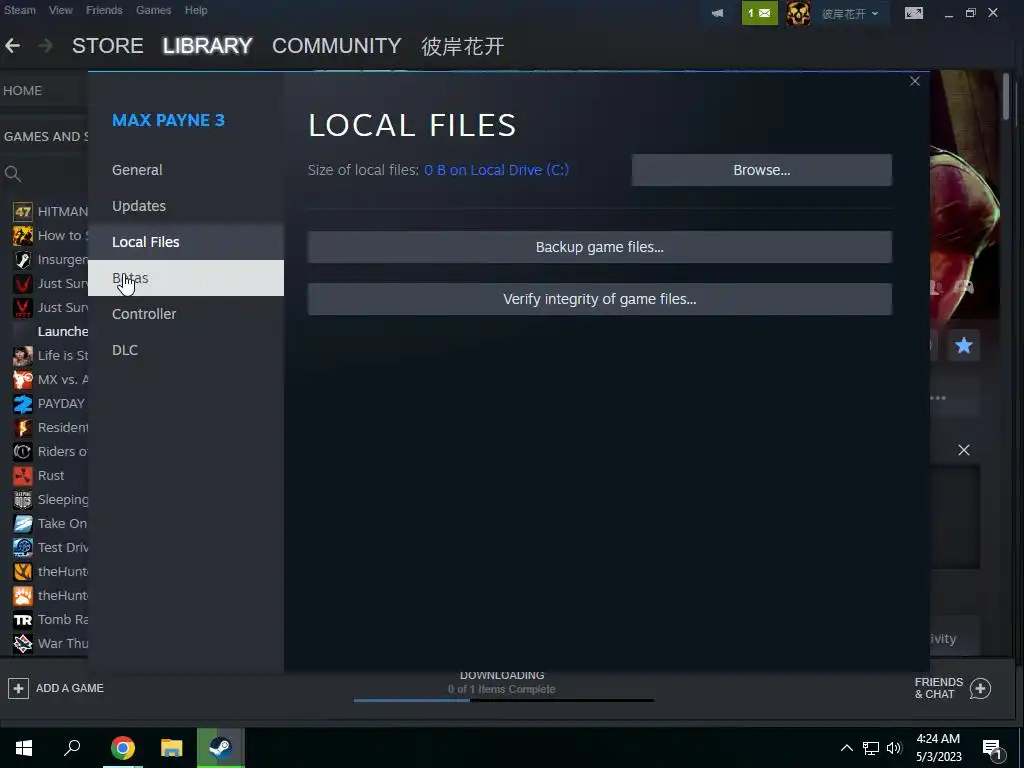Image resolution: width=1024 pixels, height=768 pixels.
Task: Open Google Chrome from taskbar
Action: point(123,748)
